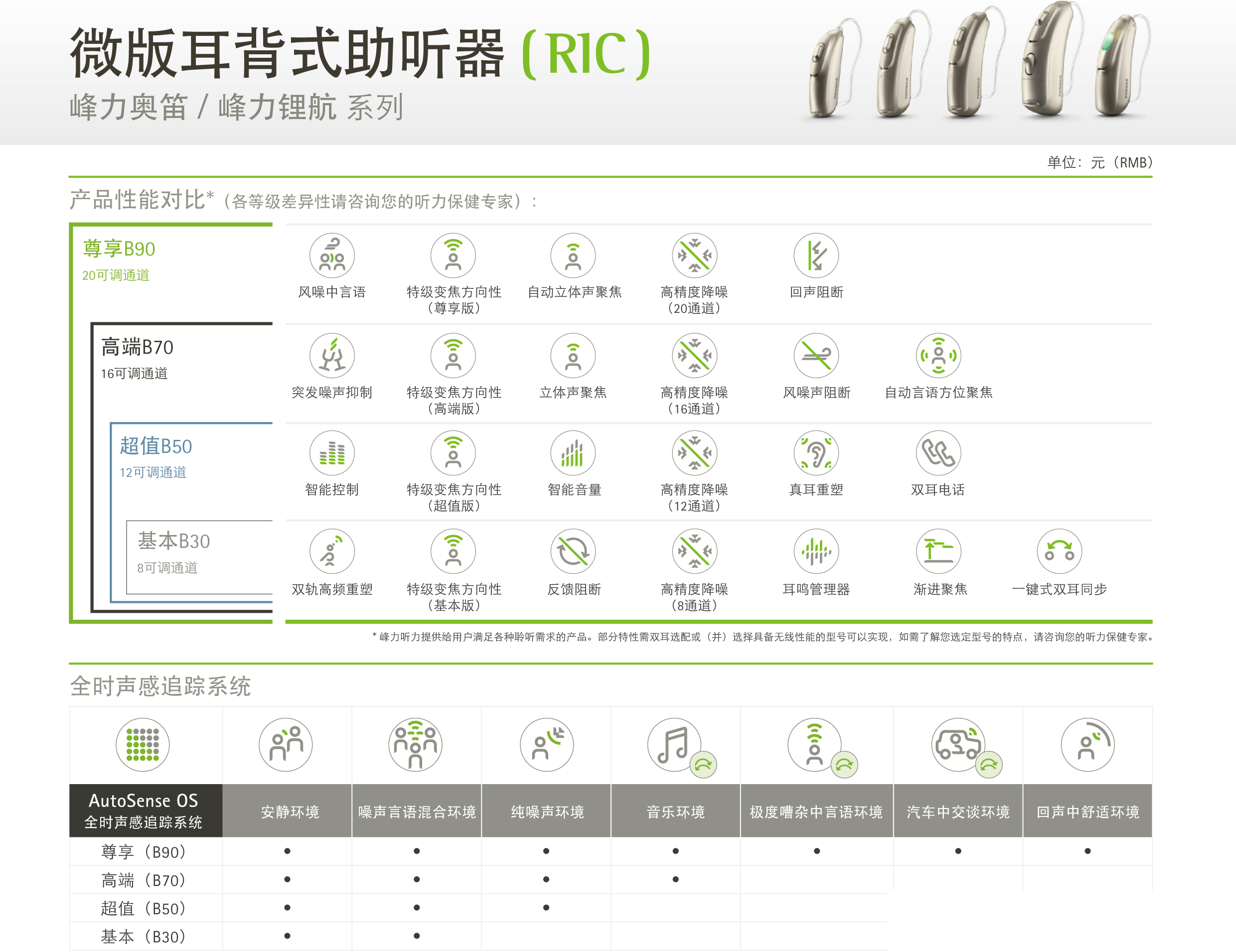
Task: Select the 智能控制 icon
Action: [331, 453]
